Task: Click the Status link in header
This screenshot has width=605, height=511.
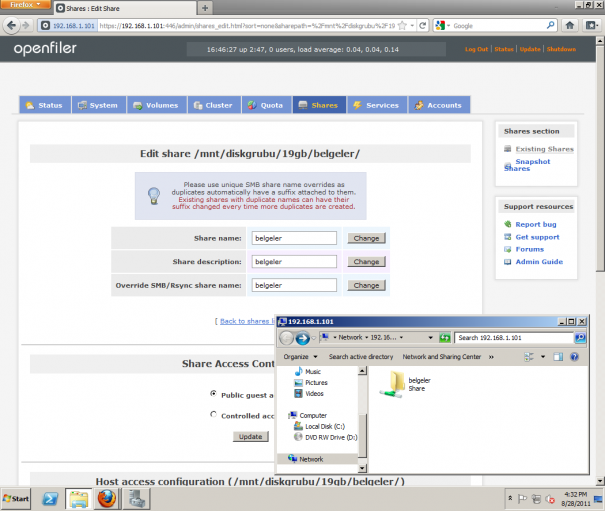Action: click(504, 49)
